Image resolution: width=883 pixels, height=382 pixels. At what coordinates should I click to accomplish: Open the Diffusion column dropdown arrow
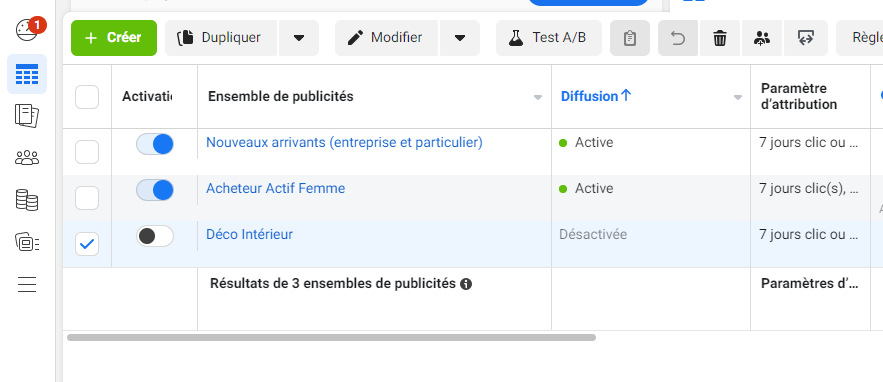(x=738, y=97)
